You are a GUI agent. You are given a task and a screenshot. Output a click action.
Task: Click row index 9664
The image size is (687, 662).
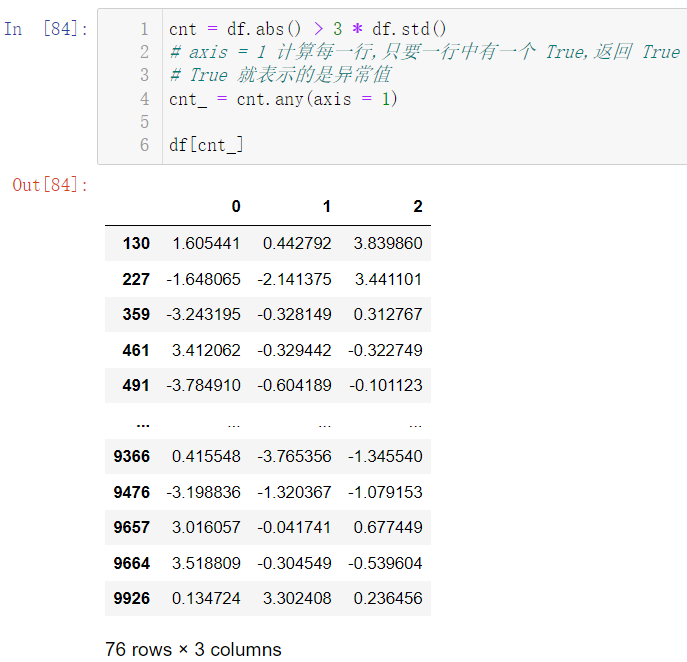click(x=132, y=563)
